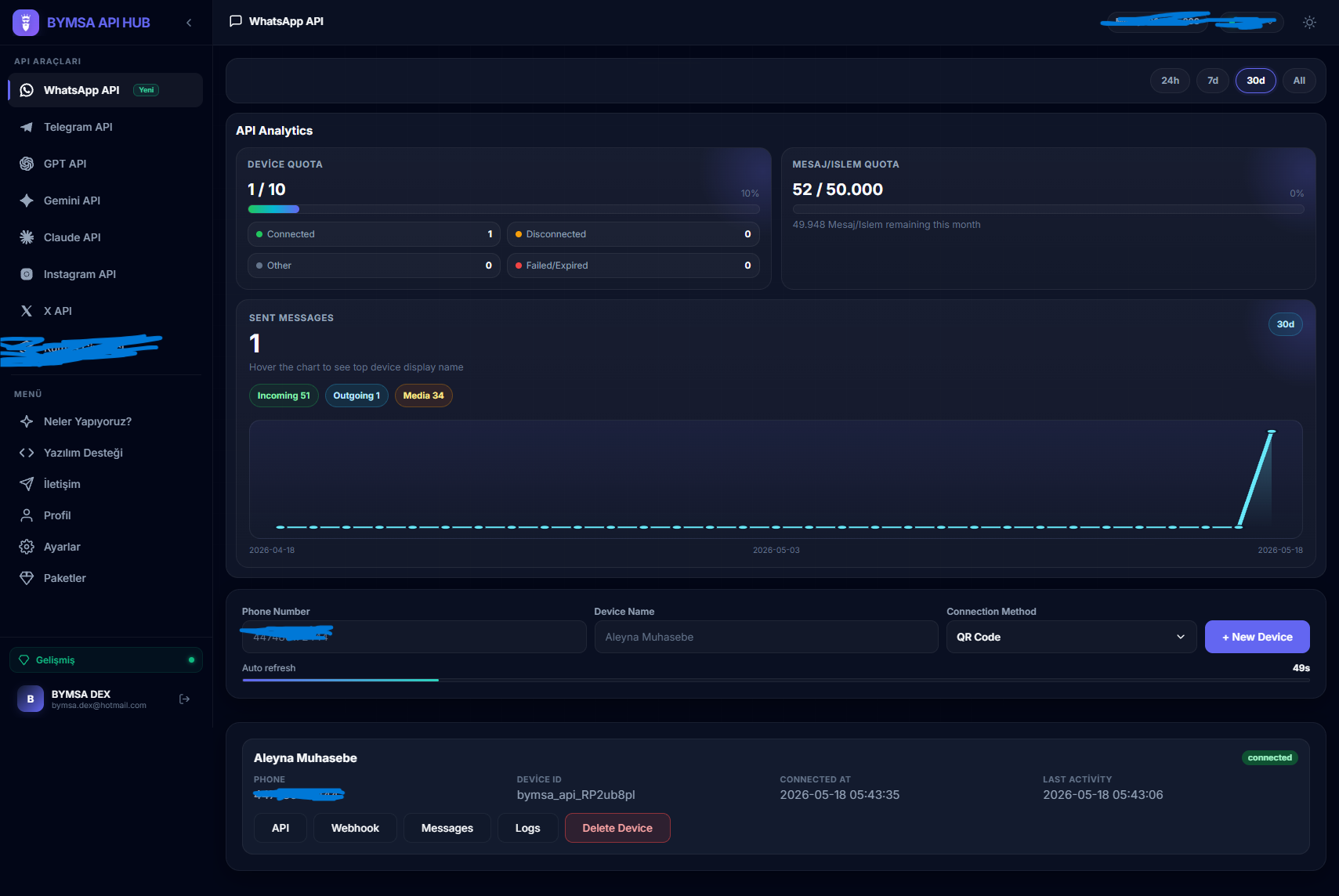Click the Delete Device button

click(x=617, y=828)
